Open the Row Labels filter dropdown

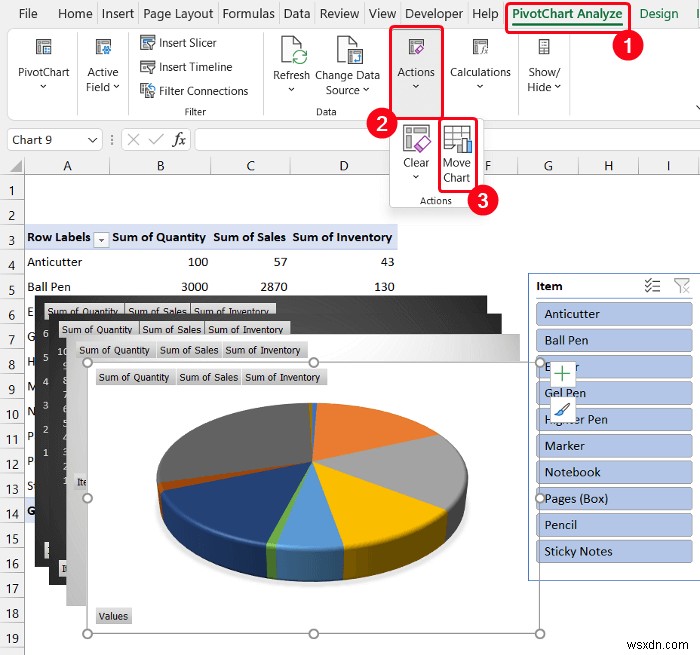tap(101, 240)
